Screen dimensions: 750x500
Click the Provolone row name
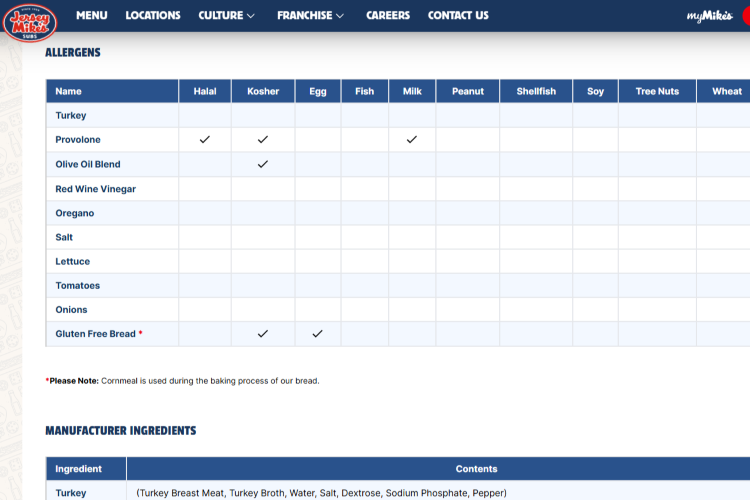[78, 140]
